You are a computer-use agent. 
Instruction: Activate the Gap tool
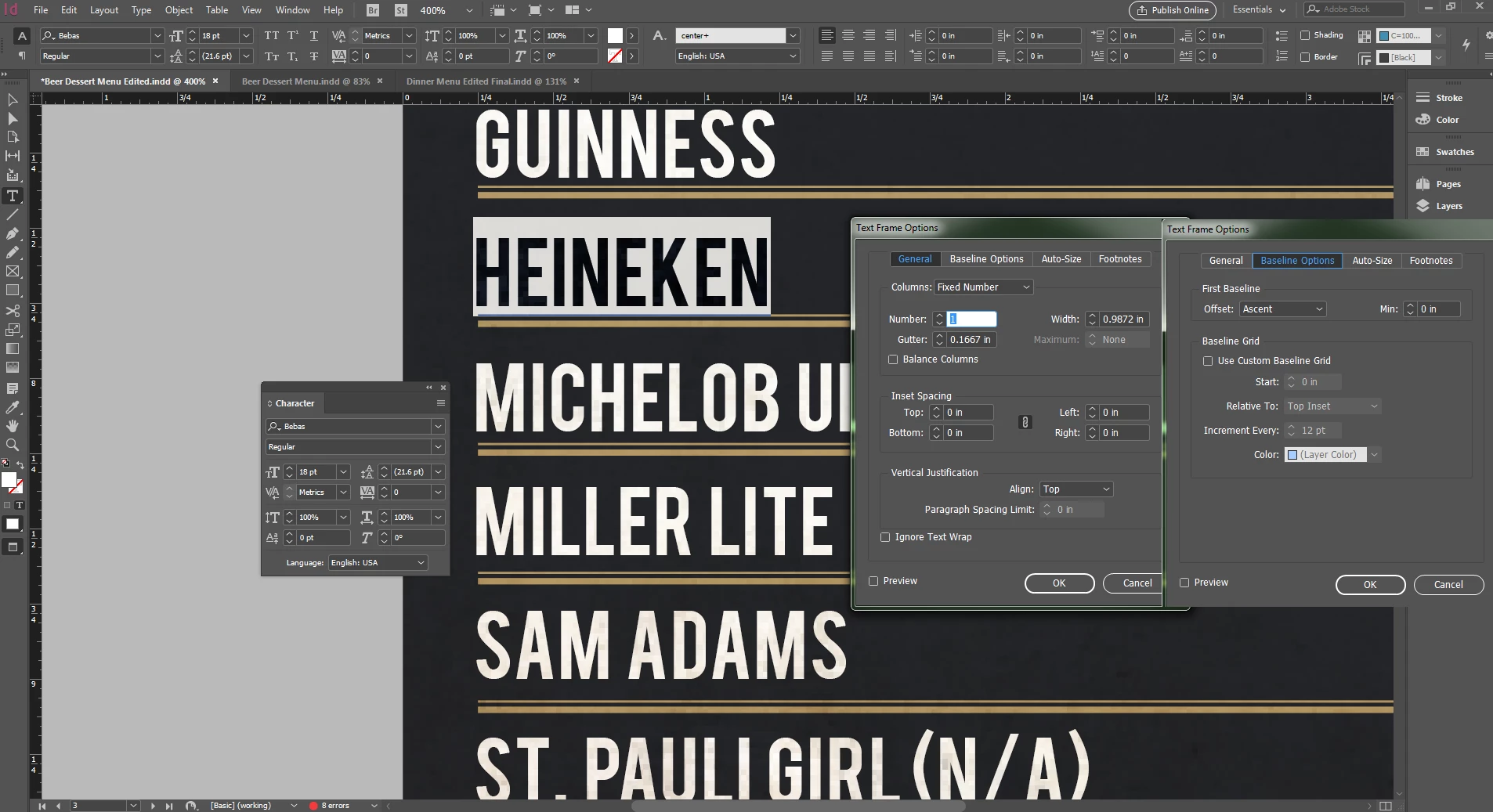click(13, 156)
